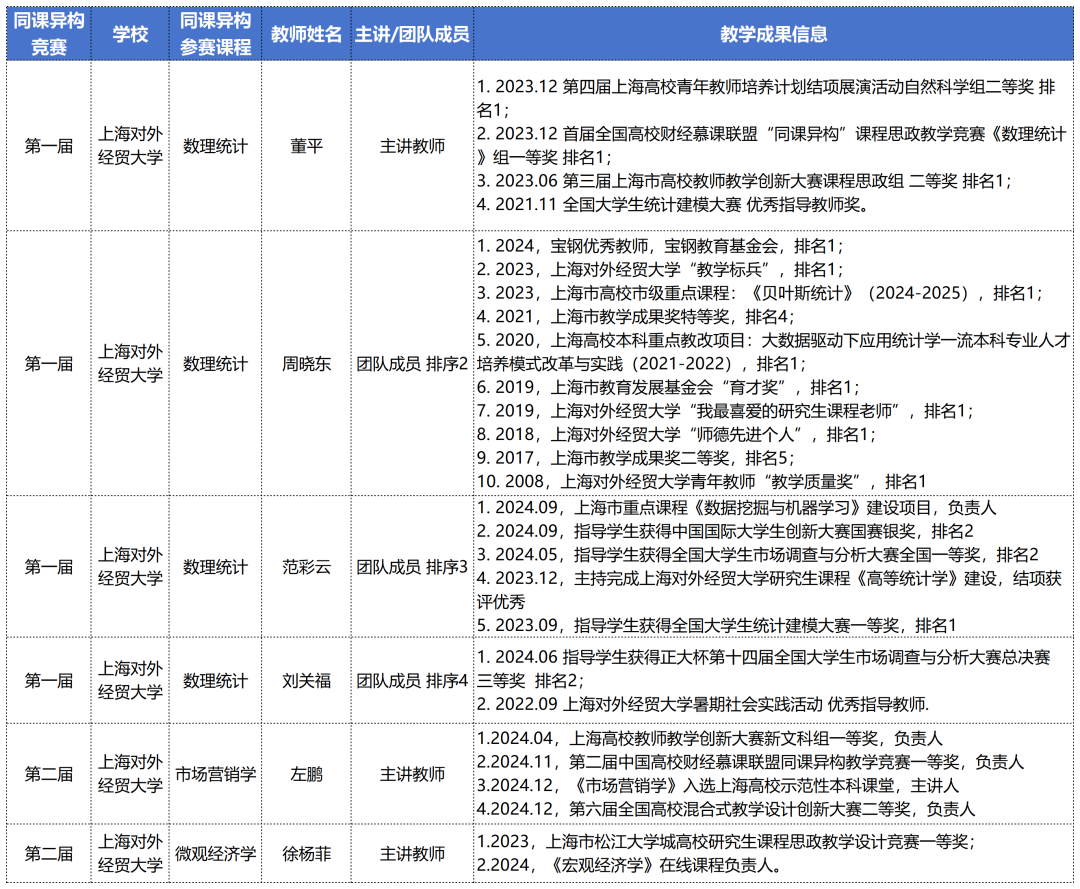Click 上海对外经贸大学 in 董平's row
The height and width of the screenshot is (889, 1080).
click(130, 145)
